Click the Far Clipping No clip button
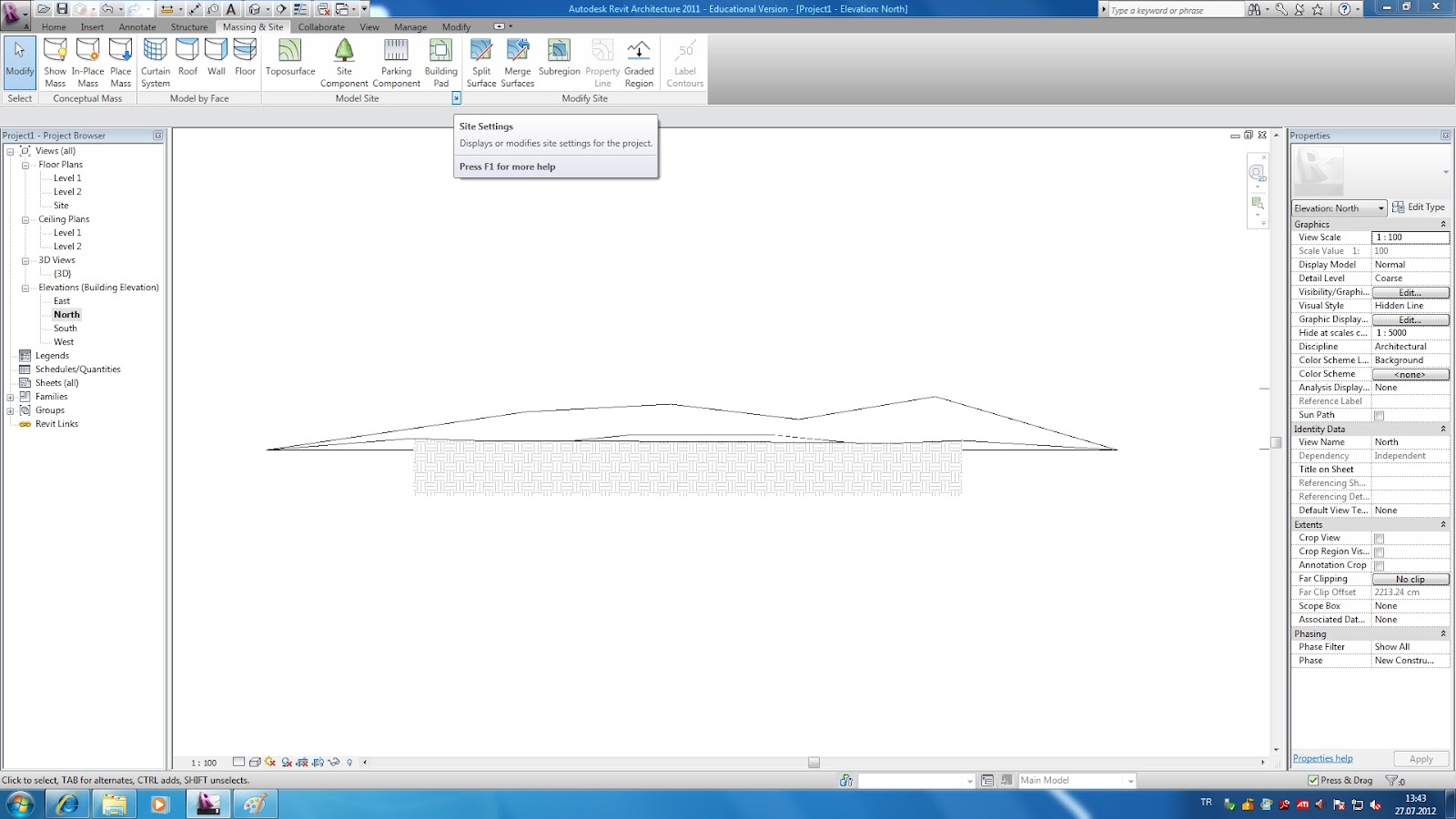Screen dimensions: 1456x819 pos(1410,579)
